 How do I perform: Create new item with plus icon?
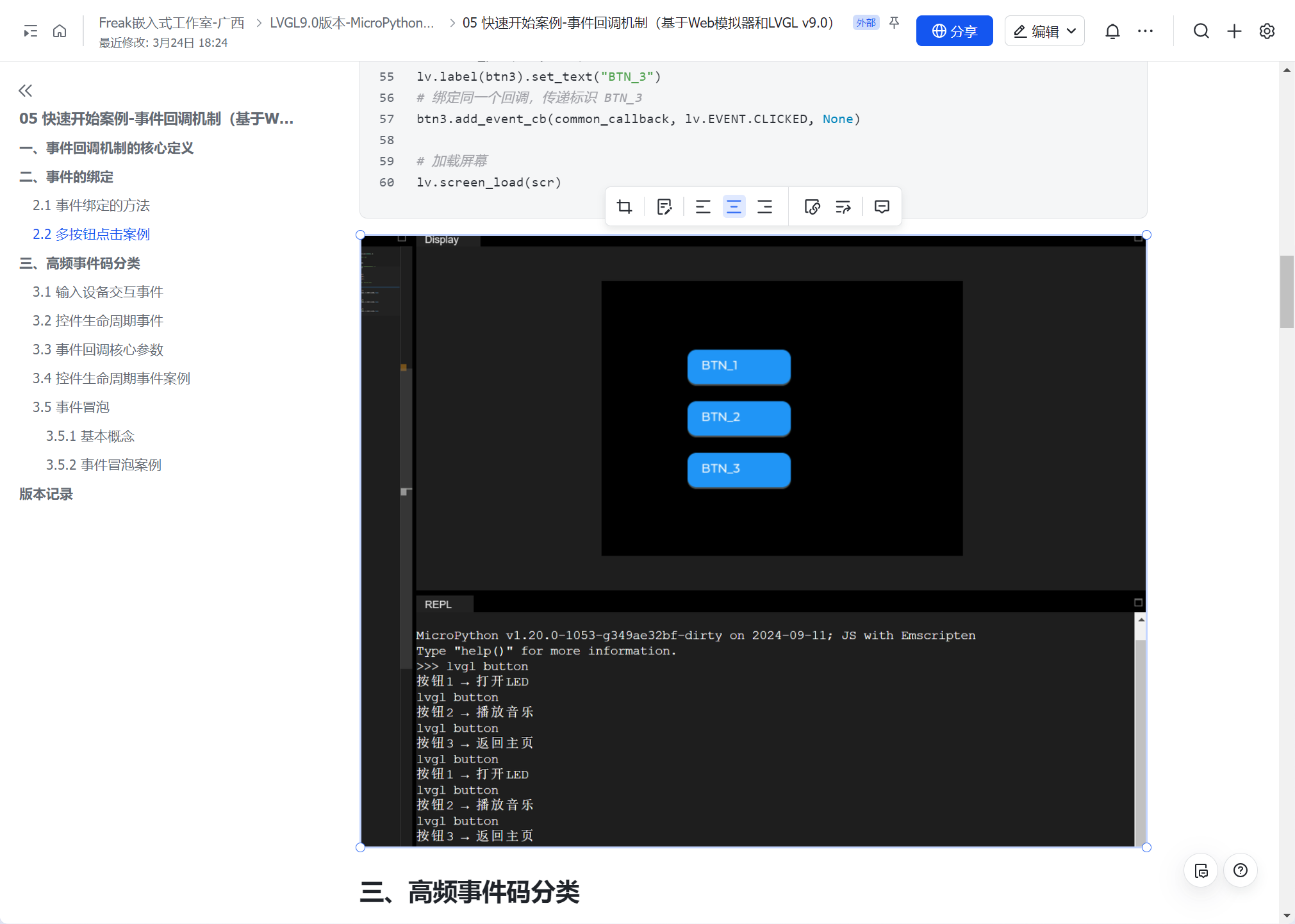[1234, 31]
